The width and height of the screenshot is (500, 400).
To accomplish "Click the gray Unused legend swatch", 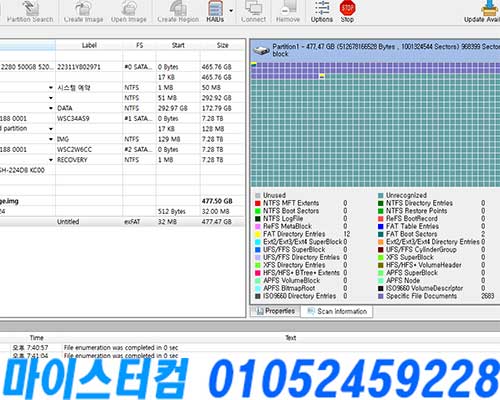I will [258, 195].
